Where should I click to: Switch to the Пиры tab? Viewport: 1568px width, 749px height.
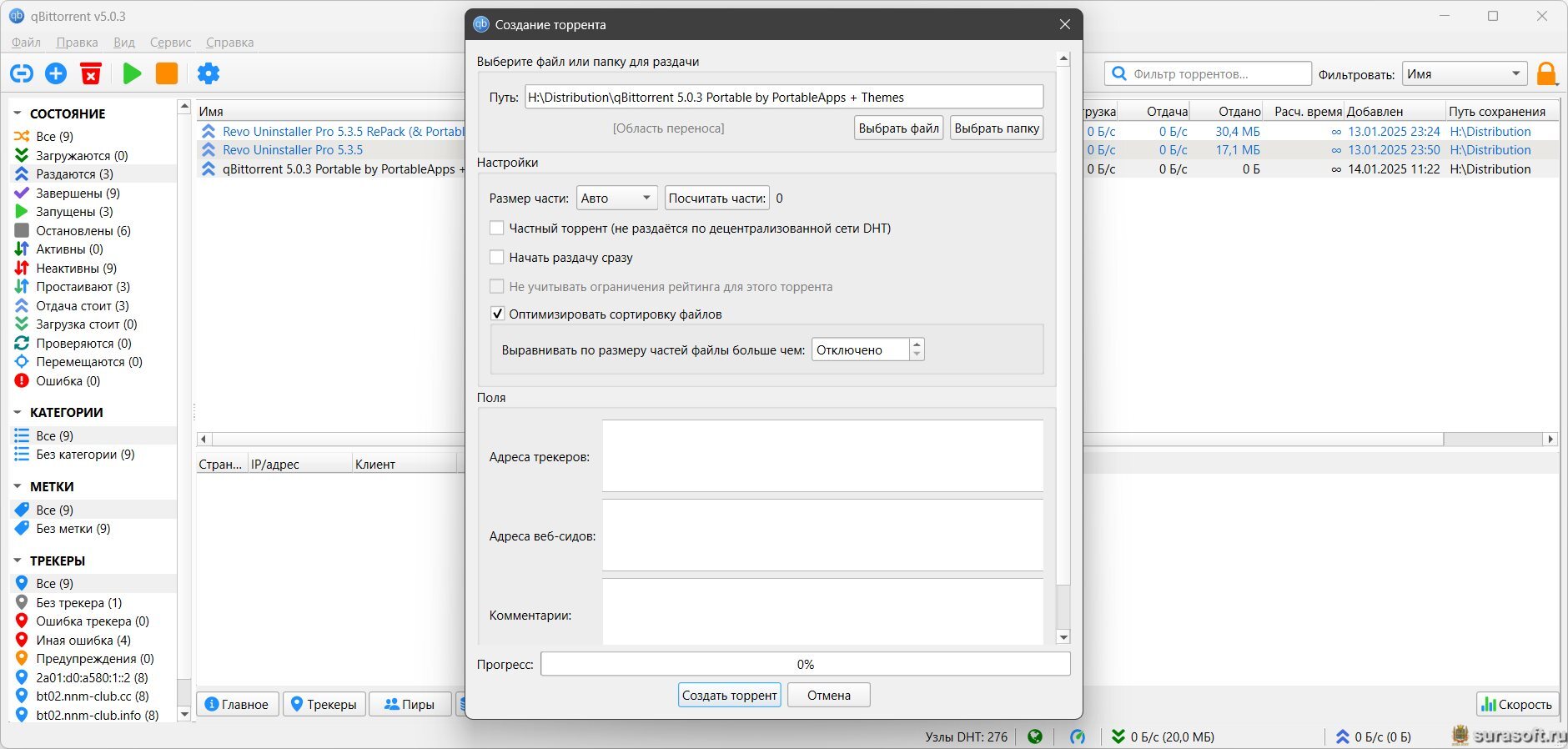coord(410,704)
